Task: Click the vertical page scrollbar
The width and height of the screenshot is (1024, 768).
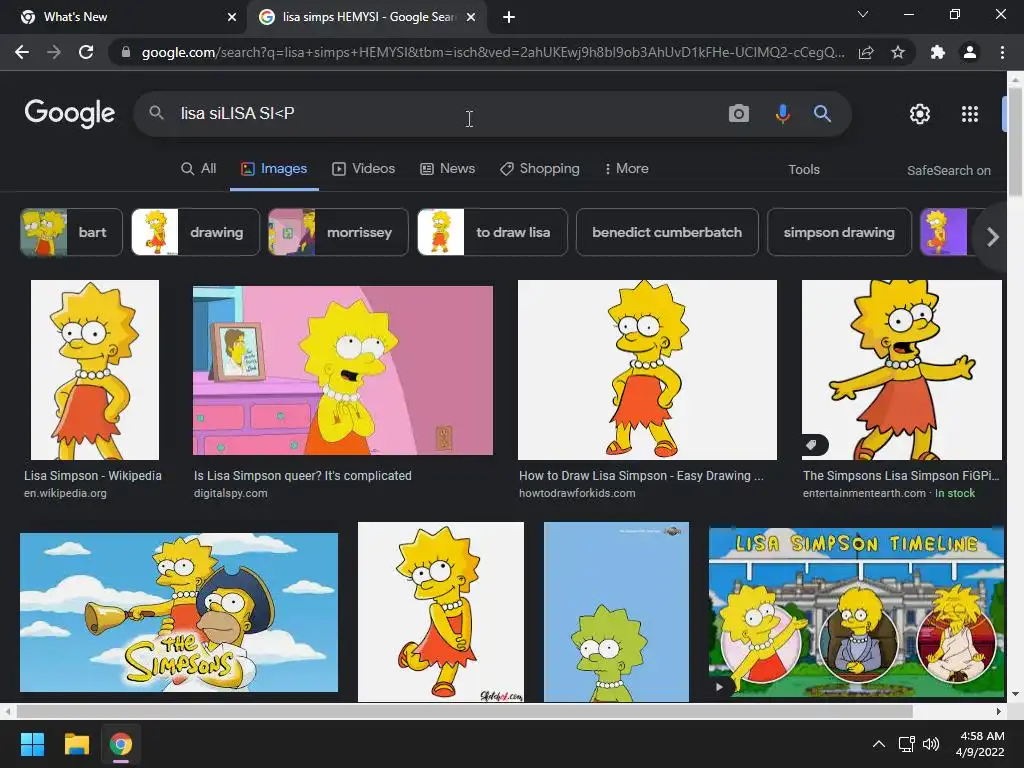Action: [x=1015, y=140]
